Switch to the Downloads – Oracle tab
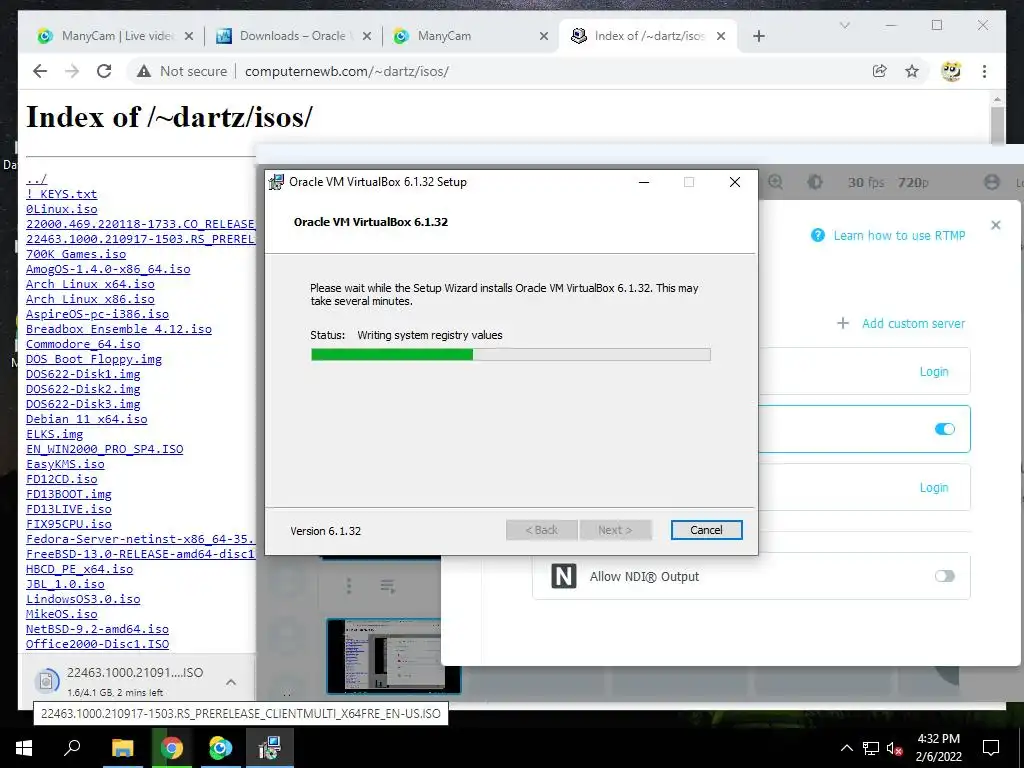 (293, 36)
